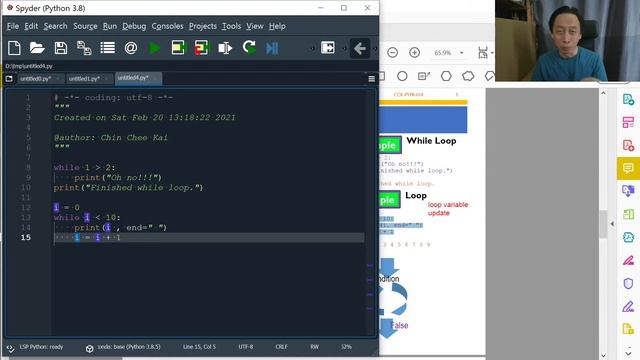Open the Protect shield tool in sidebar

[x=628, y=283]
